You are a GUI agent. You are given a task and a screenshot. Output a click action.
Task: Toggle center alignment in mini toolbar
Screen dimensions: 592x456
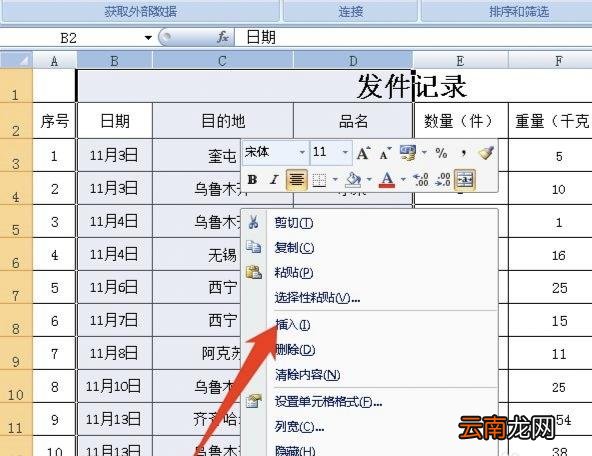coord(296,180)
